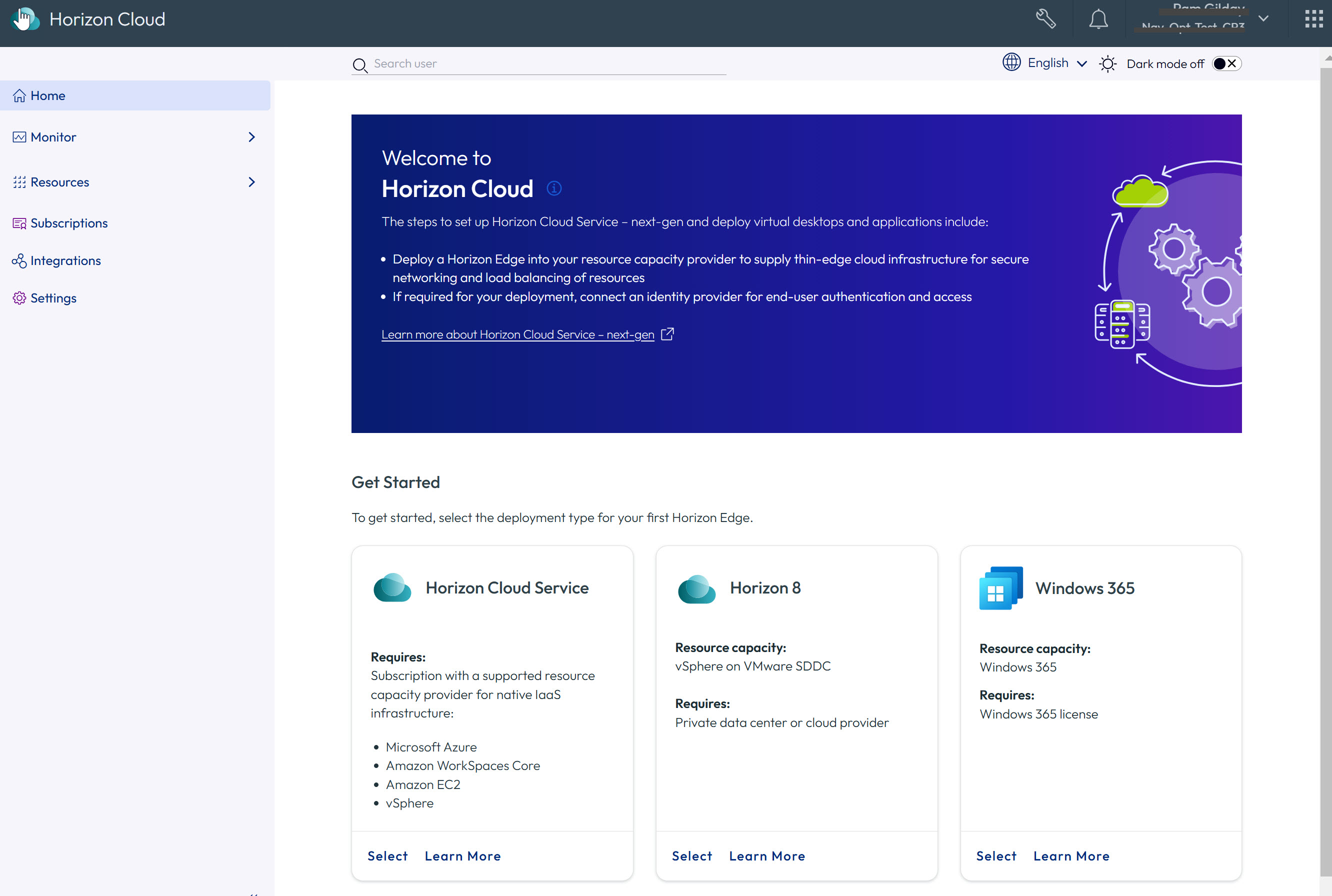The height and width of the screenshot is (896, 1332).
Task: Toggle the Dark mode switch
Action: point(1226,63)
